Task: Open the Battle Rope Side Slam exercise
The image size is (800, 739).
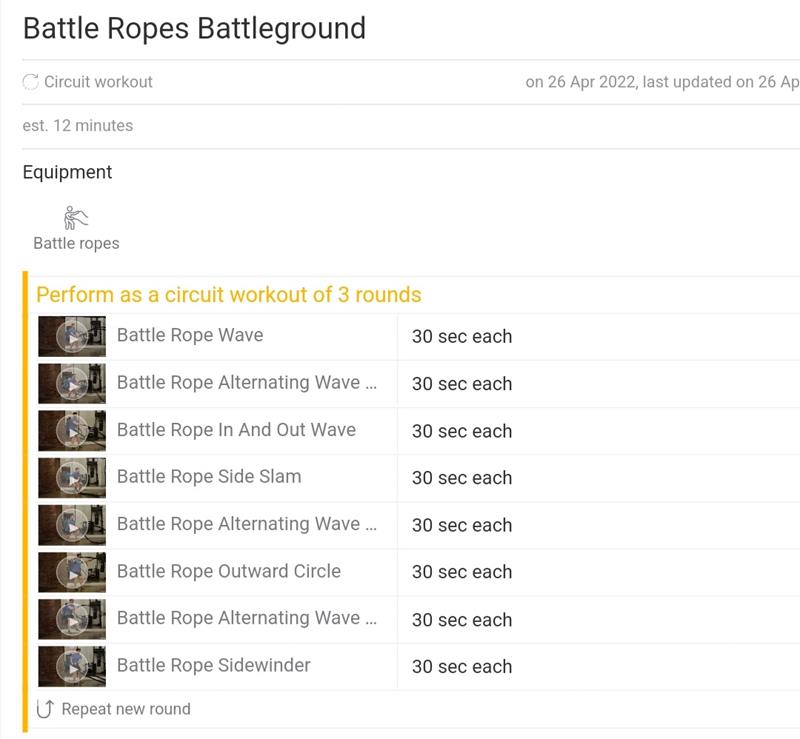Action: (209, 477)
